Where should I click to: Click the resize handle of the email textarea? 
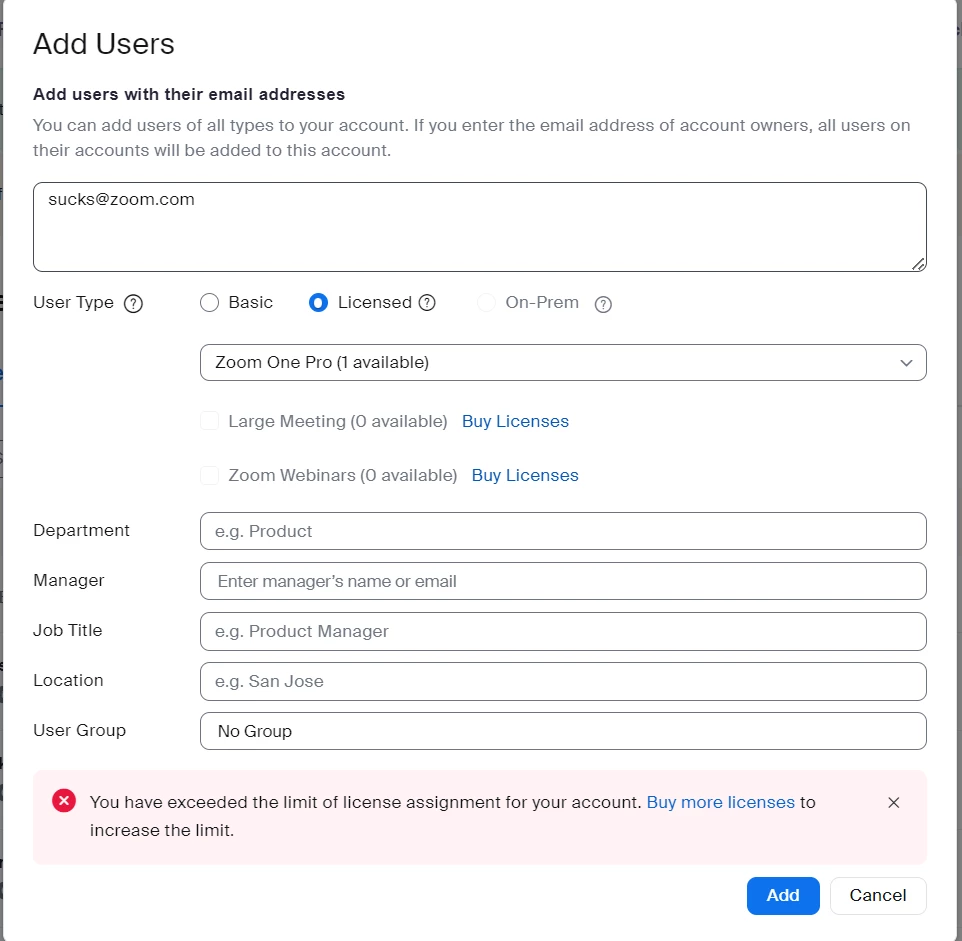pos(918,264)
